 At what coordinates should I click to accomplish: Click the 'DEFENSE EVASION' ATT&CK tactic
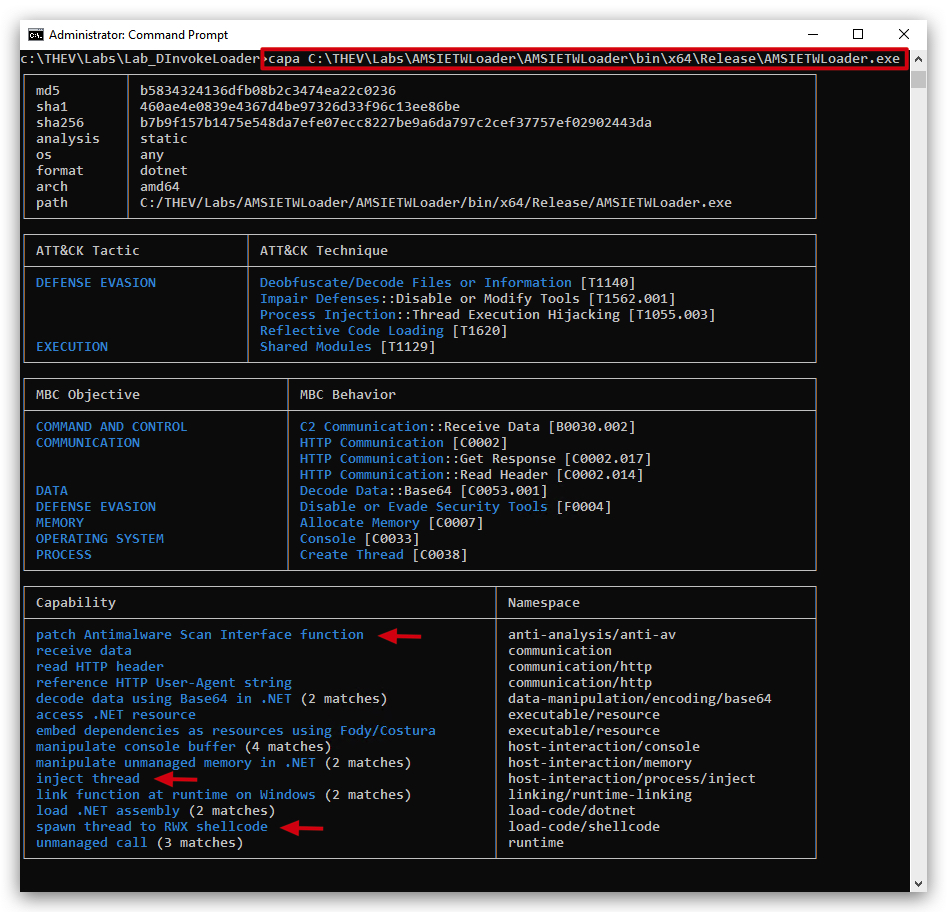(96, 283)
